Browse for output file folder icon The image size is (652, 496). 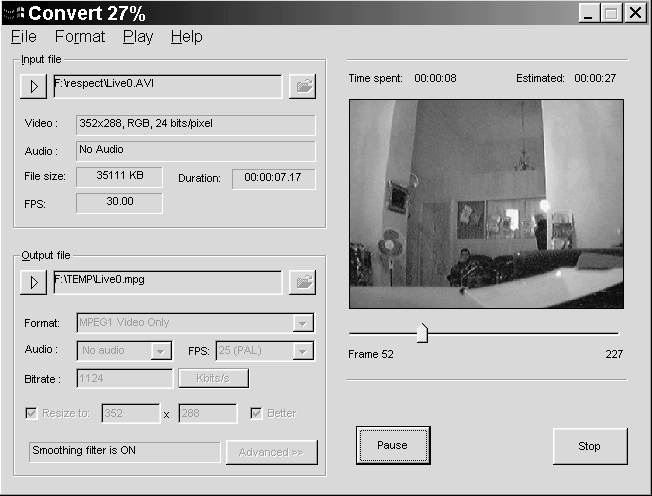point(303,282)
